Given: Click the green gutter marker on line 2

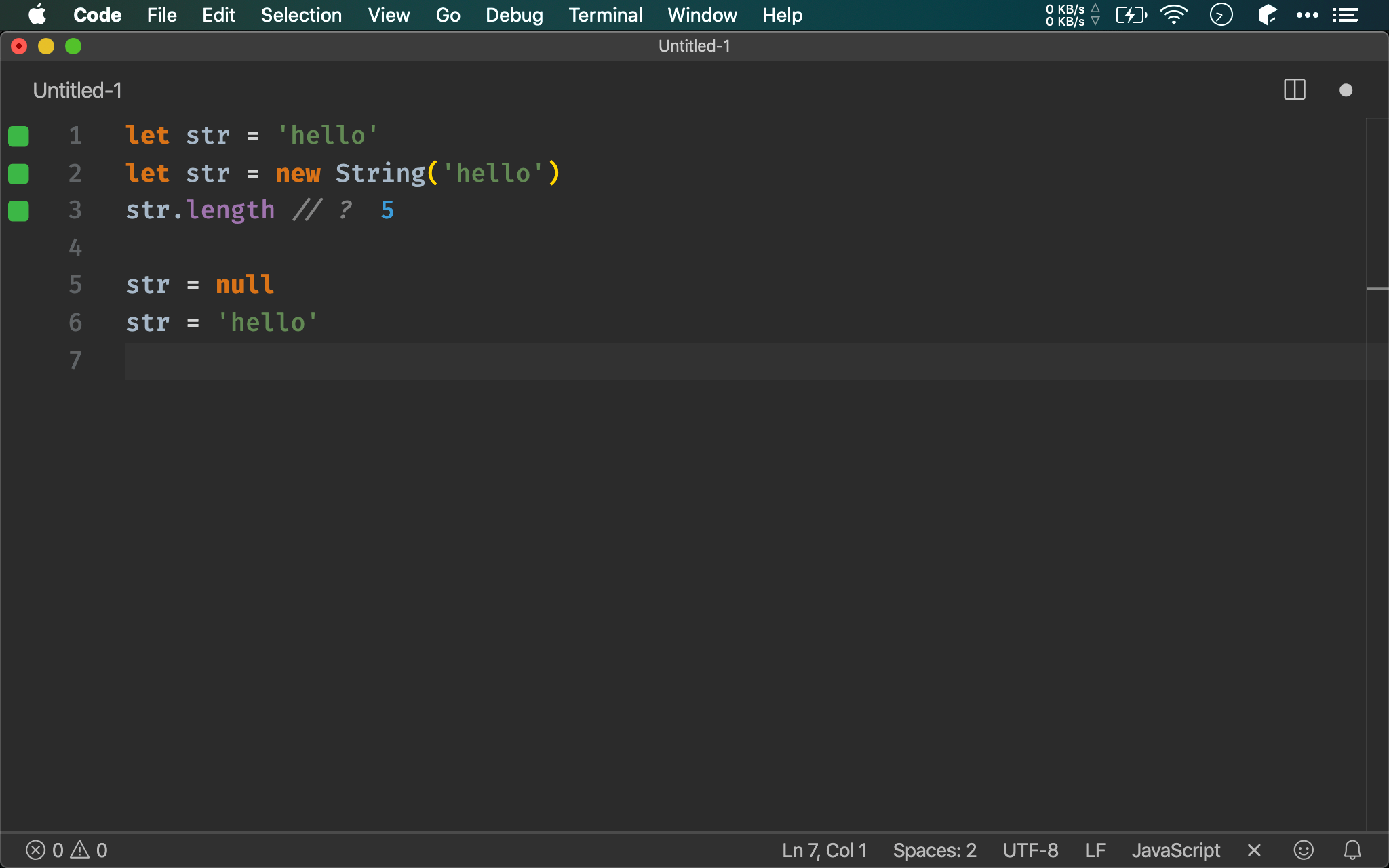Looking at the screenshot, I should 18,174.
